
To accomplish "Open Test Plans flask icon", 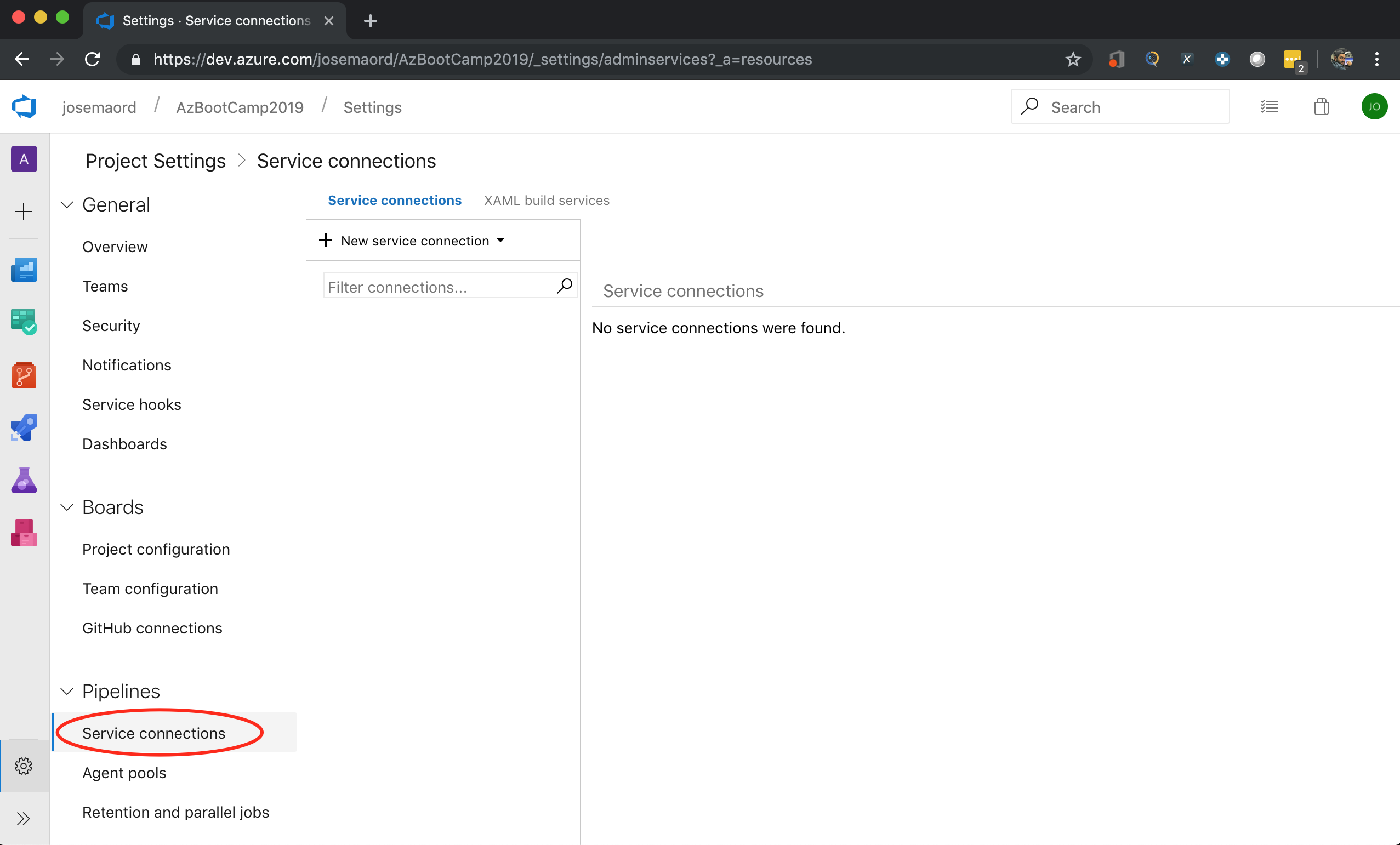I will (24, 481).
